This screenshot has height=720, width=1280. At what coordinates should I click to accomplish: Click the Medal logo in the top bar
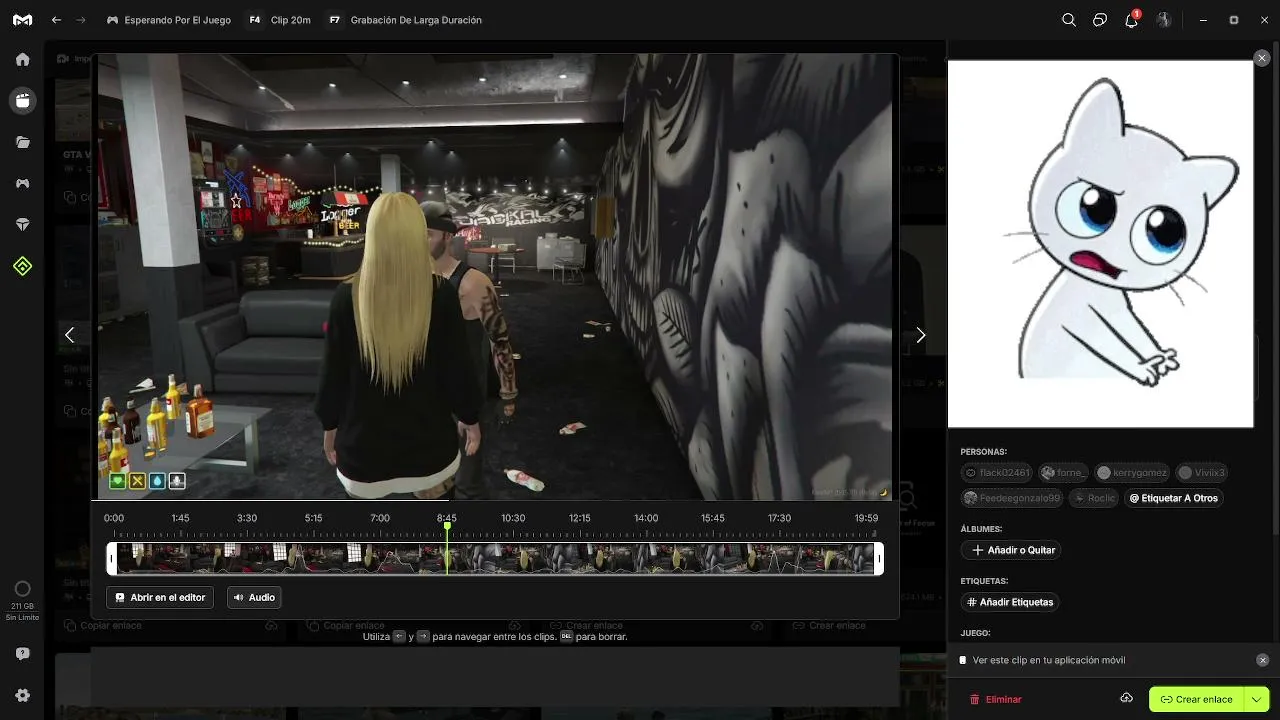click(x=22, y=20)
